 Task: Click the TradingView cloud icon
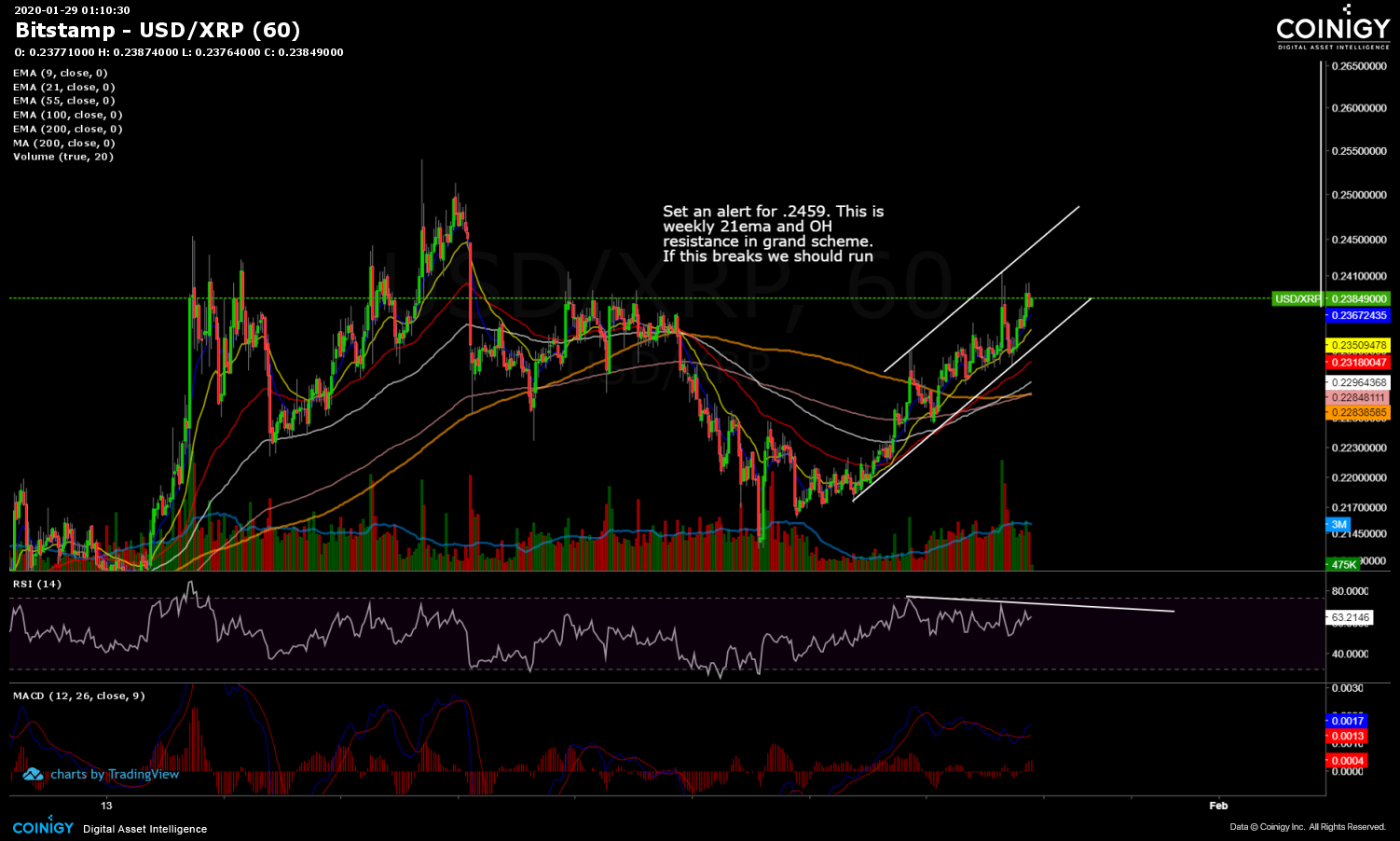coord(33,774)
